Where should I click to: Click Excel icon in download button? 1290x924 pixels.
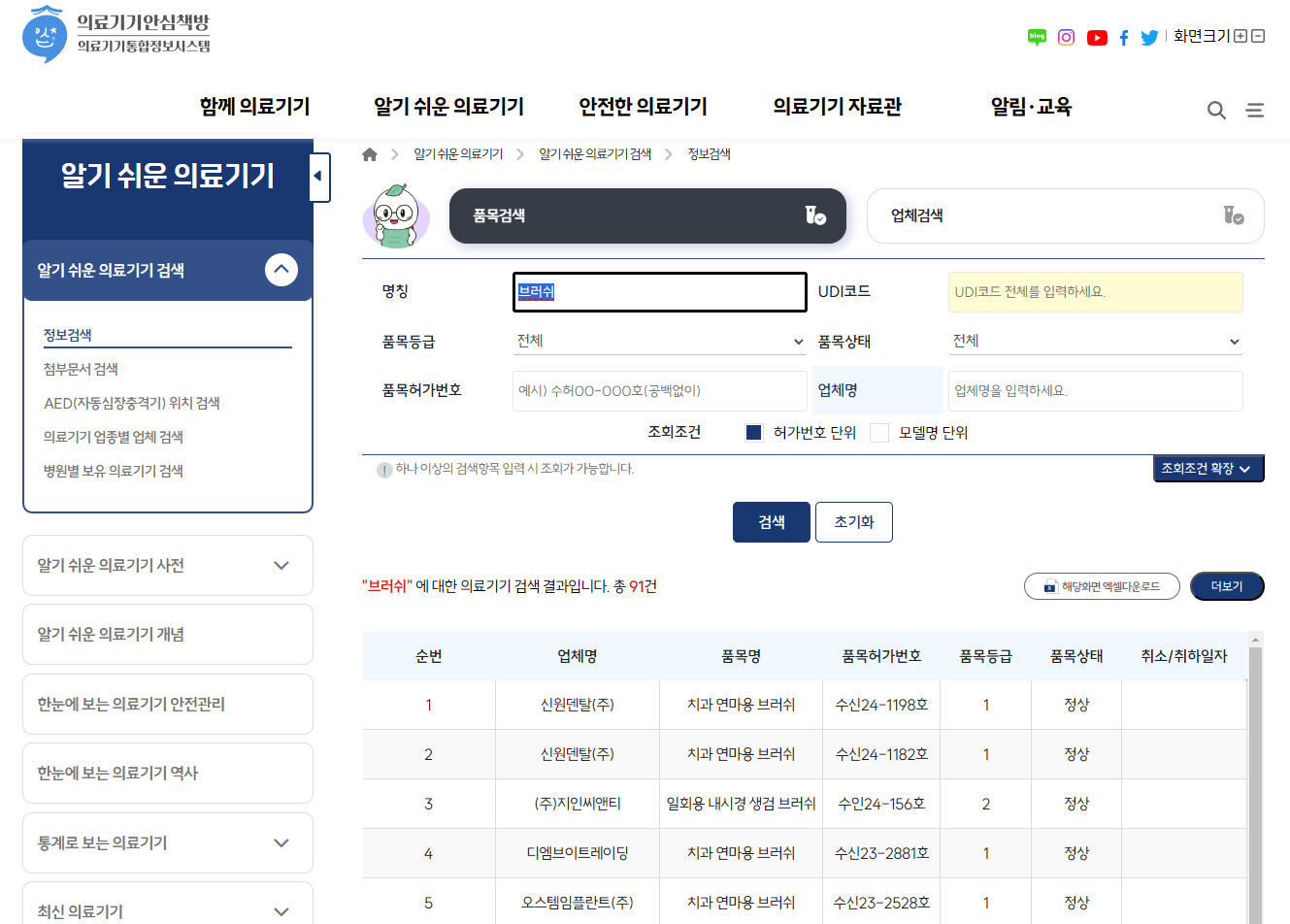[1050, 586]
